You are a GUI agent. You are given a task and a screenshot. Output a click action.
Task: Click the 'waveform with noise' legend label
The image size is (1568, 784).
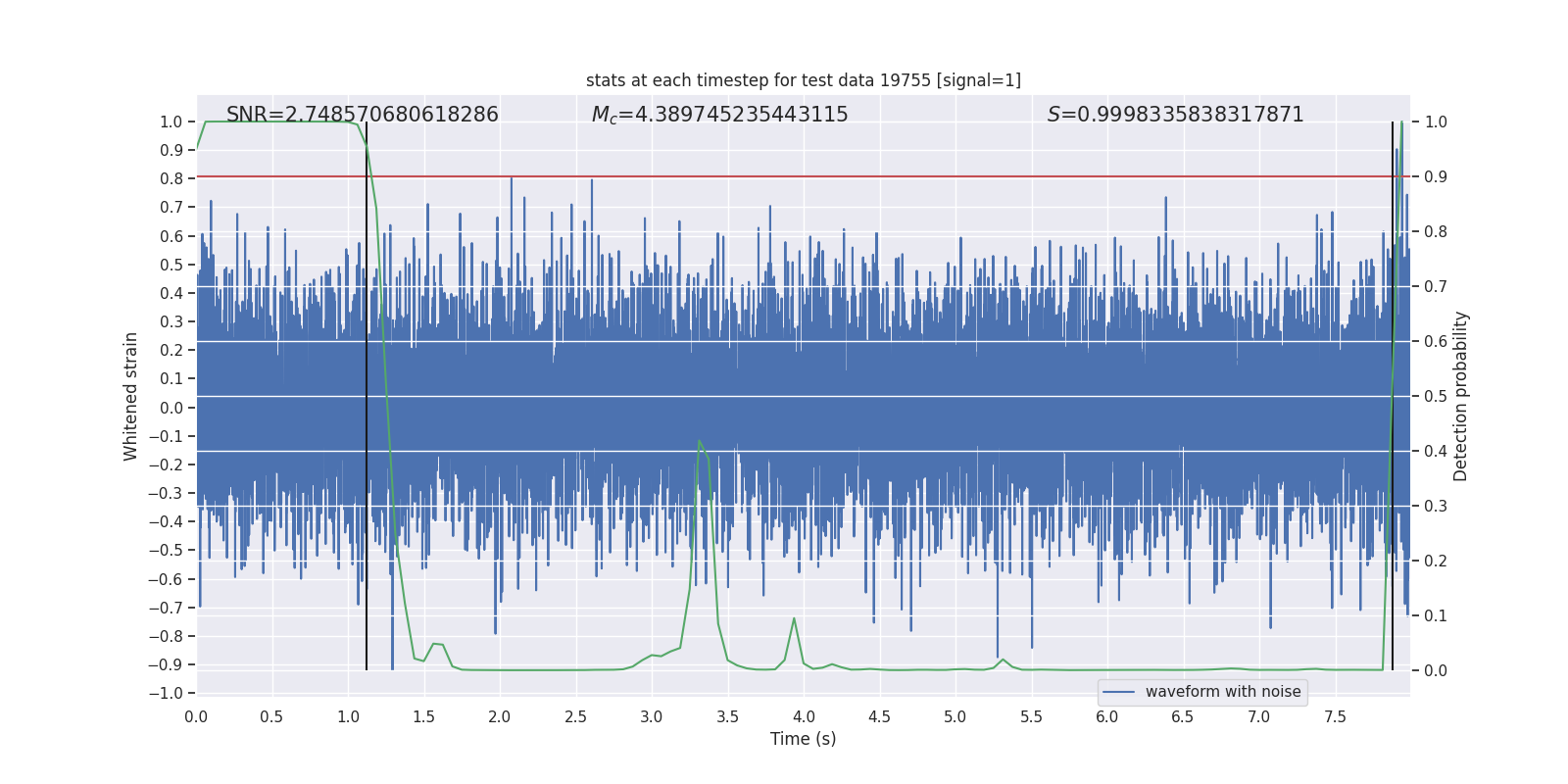[x=1222, y=692]
